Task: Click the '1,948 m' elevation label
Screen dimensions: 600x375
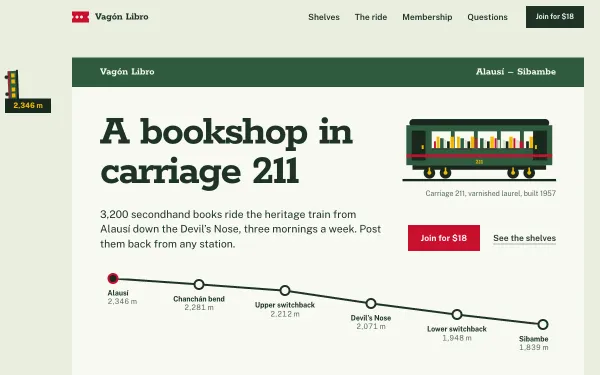Action: point(457,338)
